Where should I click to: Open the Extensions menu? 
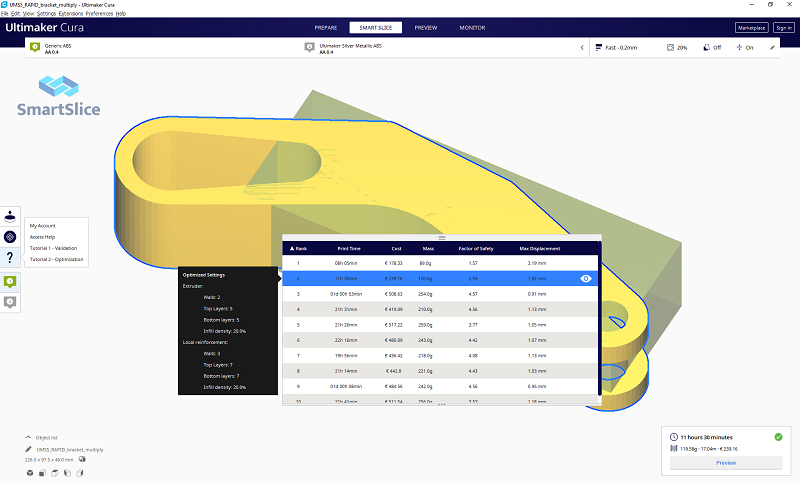tap(71, 13)
